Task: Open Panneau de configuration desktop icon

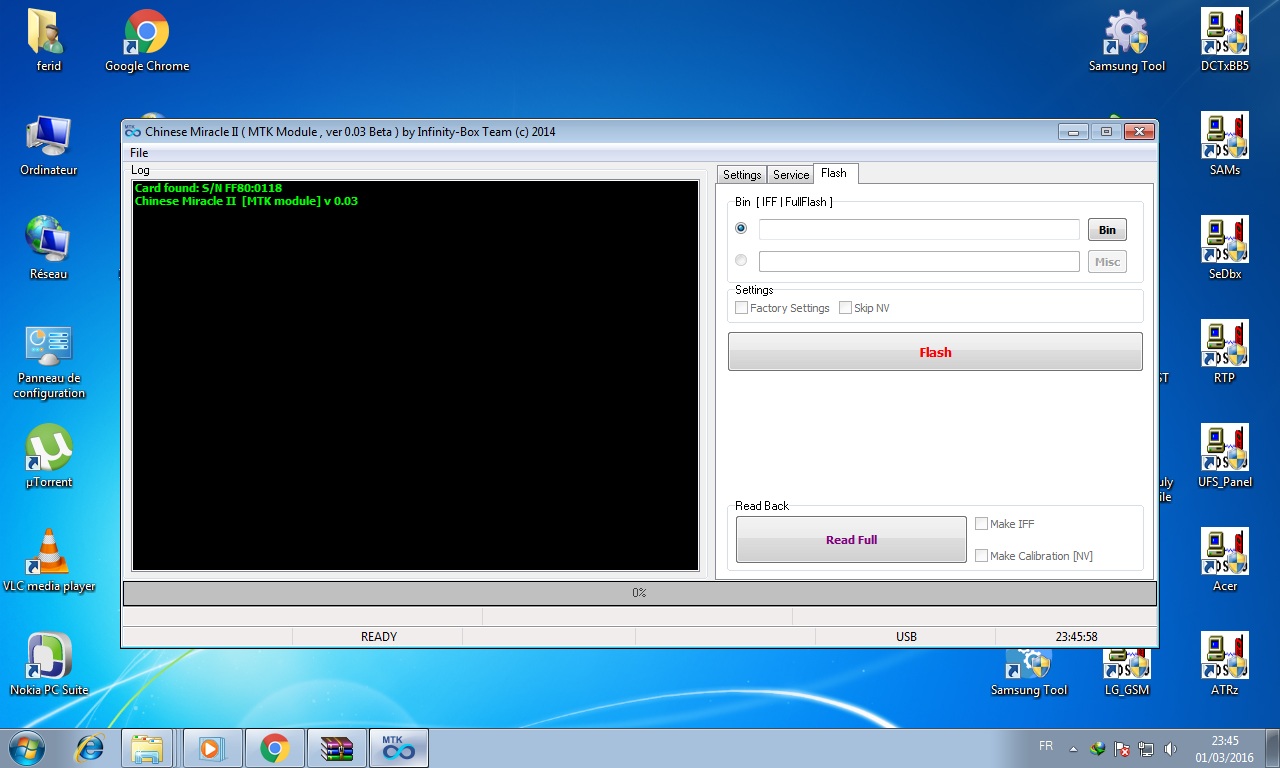Action: pos(49,360)
